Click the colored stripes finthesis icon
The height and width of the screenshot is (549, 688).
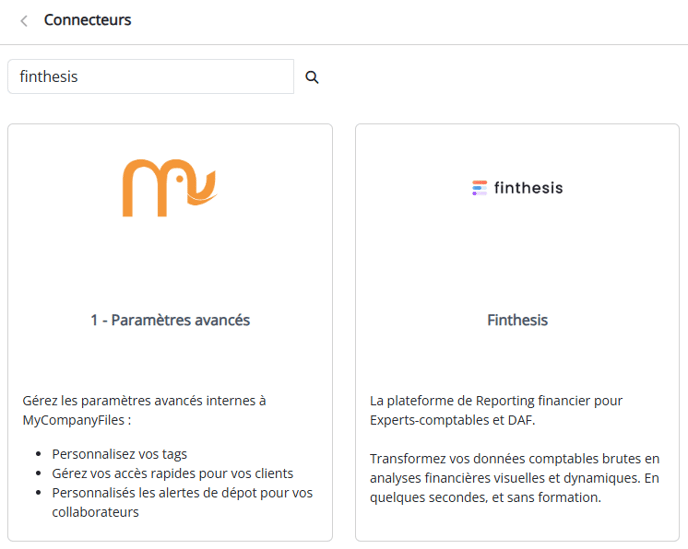coord(479,188)
